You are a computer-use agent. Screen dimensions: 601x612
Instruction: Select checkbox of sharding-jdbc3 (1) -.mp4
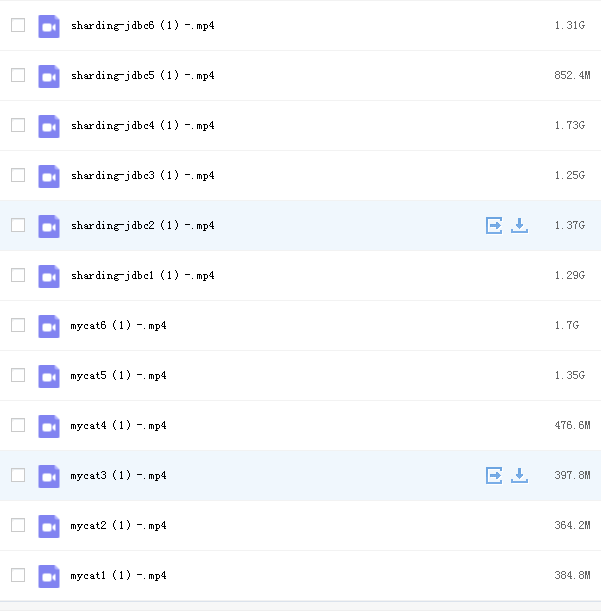coord(18,175)
